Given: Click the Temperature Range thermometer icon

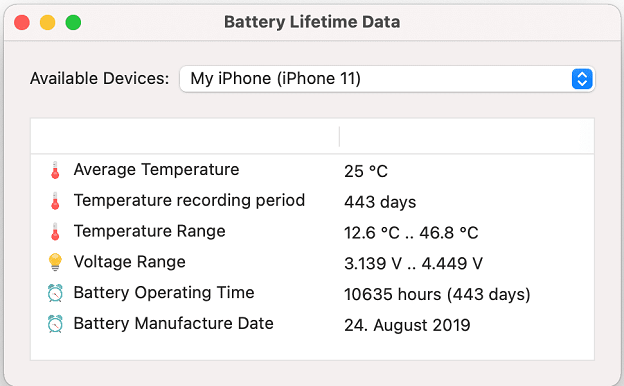Looking at the screenshot, I should 55,232.
